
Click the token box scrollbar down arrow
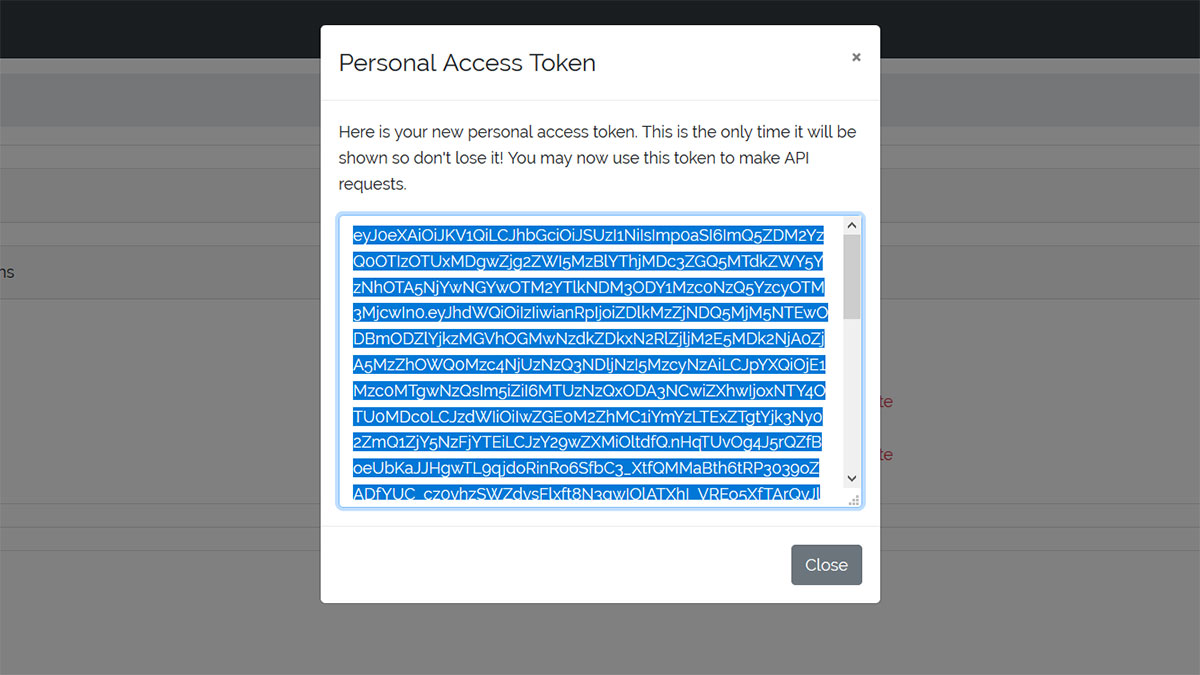click(x=852, y=479)
